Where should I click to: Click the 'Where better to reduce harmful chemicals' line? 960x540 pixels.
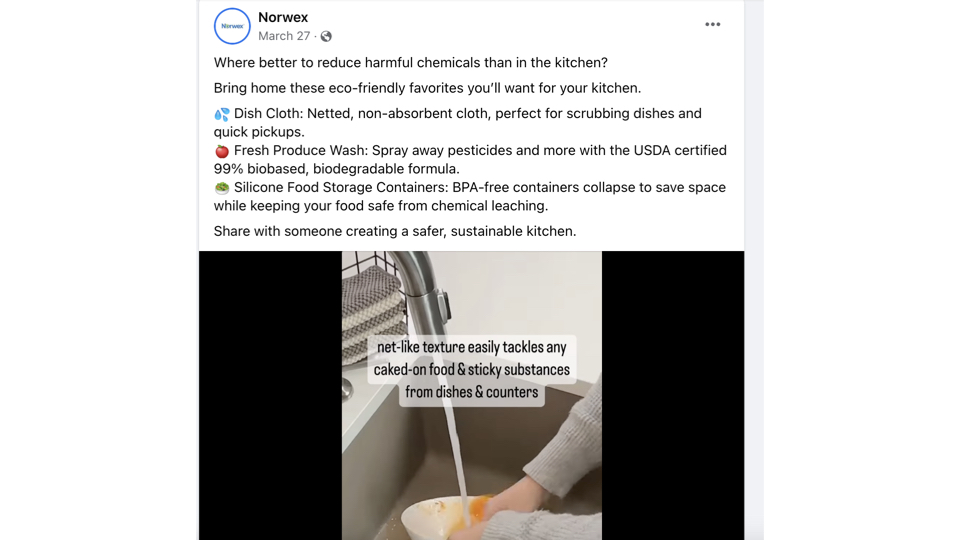pyautogui.click(x=411, y=62)
